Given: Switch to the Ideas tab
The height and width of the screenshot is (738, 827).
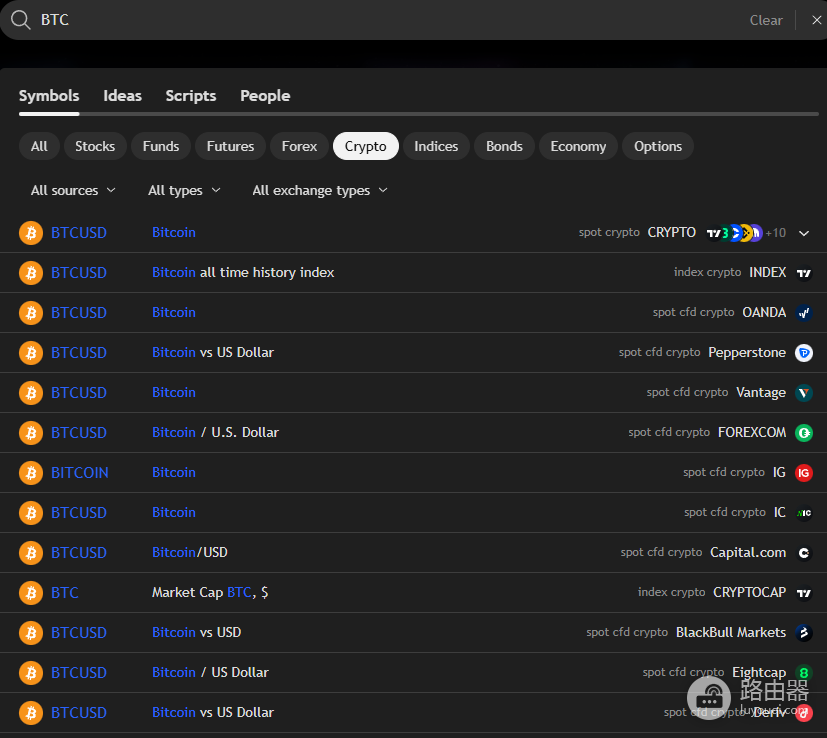Looking at the screenshot, I should pyautogui.click(x=122, y=96).
